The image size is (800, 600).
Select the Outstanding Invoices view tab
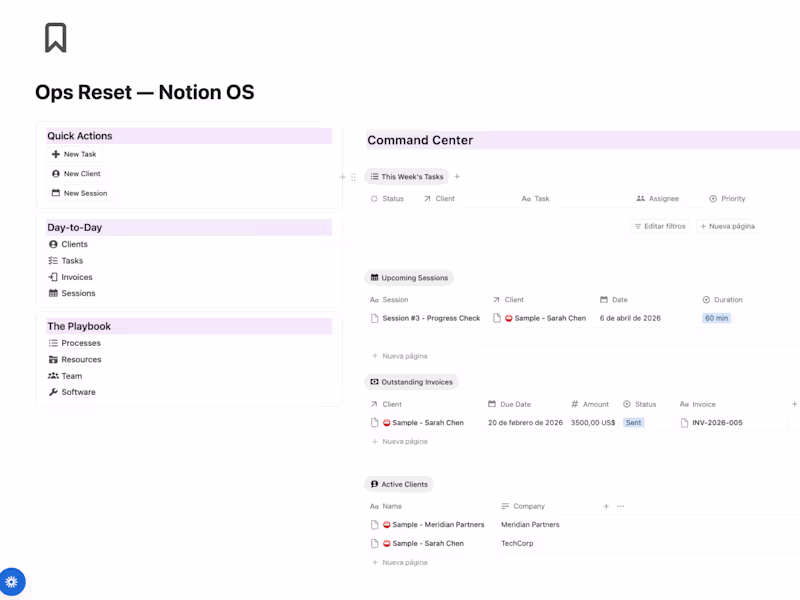tap(411, 382)
